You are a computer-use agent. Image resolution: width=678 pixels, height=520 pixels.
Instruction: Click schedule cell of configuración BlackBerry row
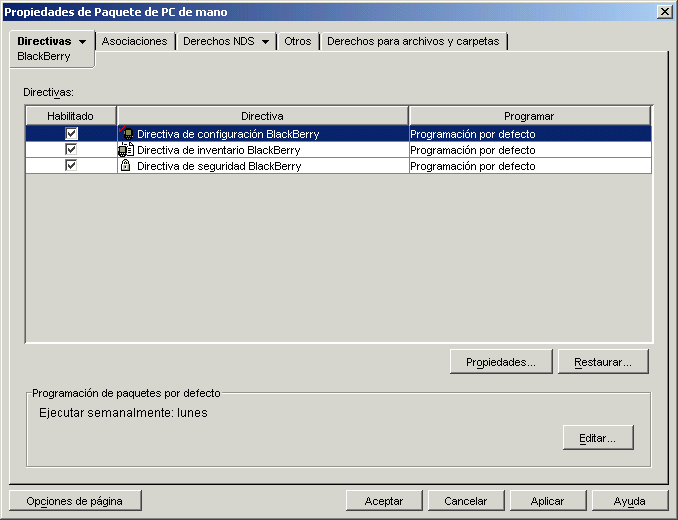click(x=530, y=134)
